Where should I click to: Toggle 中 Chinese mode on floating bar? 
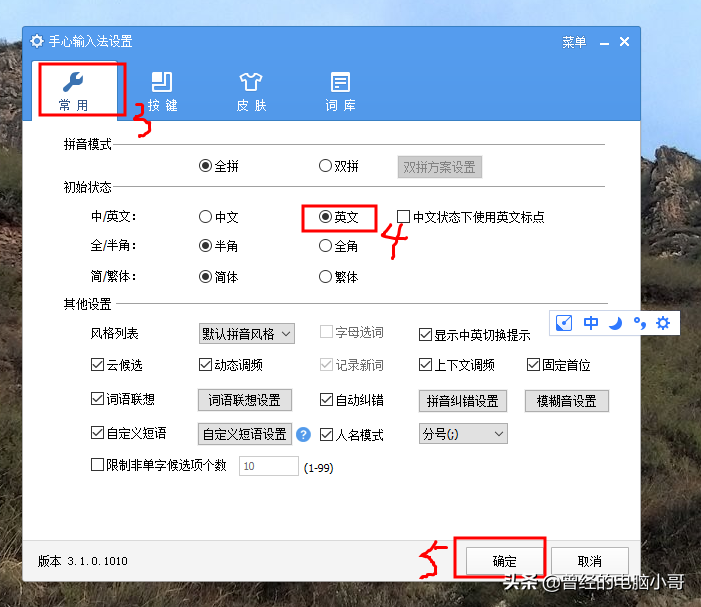tap(591, 323)
